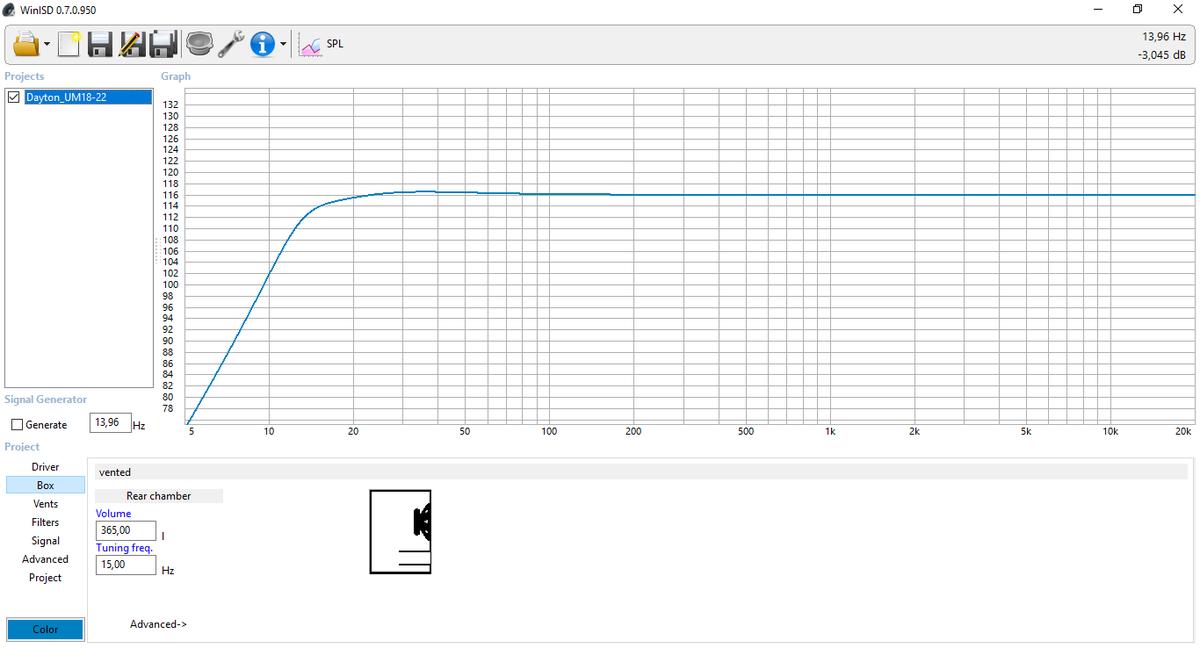This screenshot has height=648, width=1200.
Task: Click the -3,045 dB cursor readout
Action: pos(1162,55)
